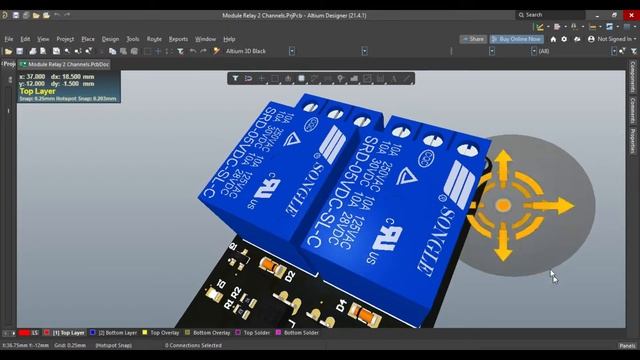Open the Reports menu
This screenshot has height=360, width=640.
click(178, 39)
